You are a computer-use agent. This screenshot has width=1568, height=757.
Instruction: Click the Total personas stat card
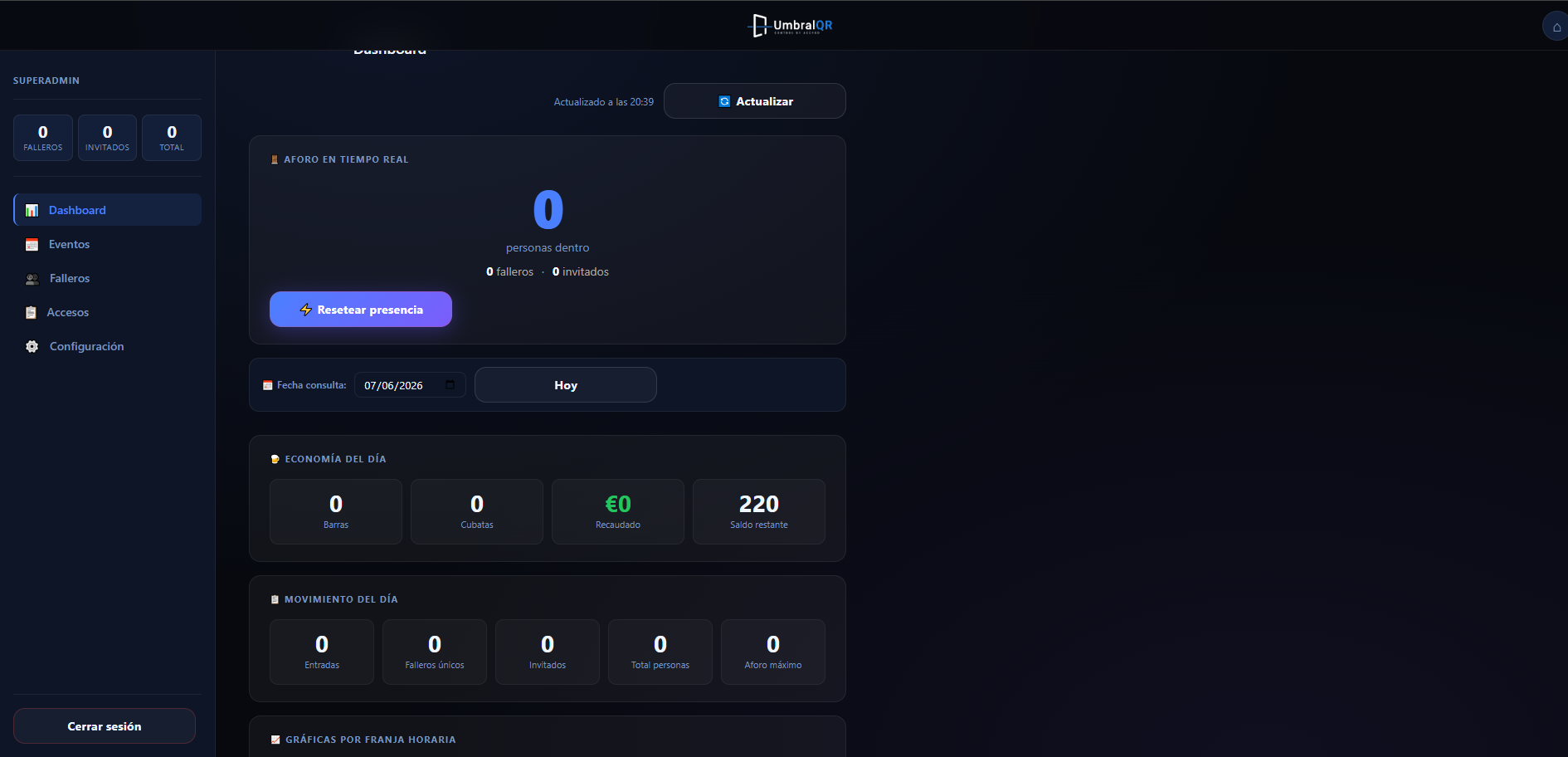pos(660,652)
